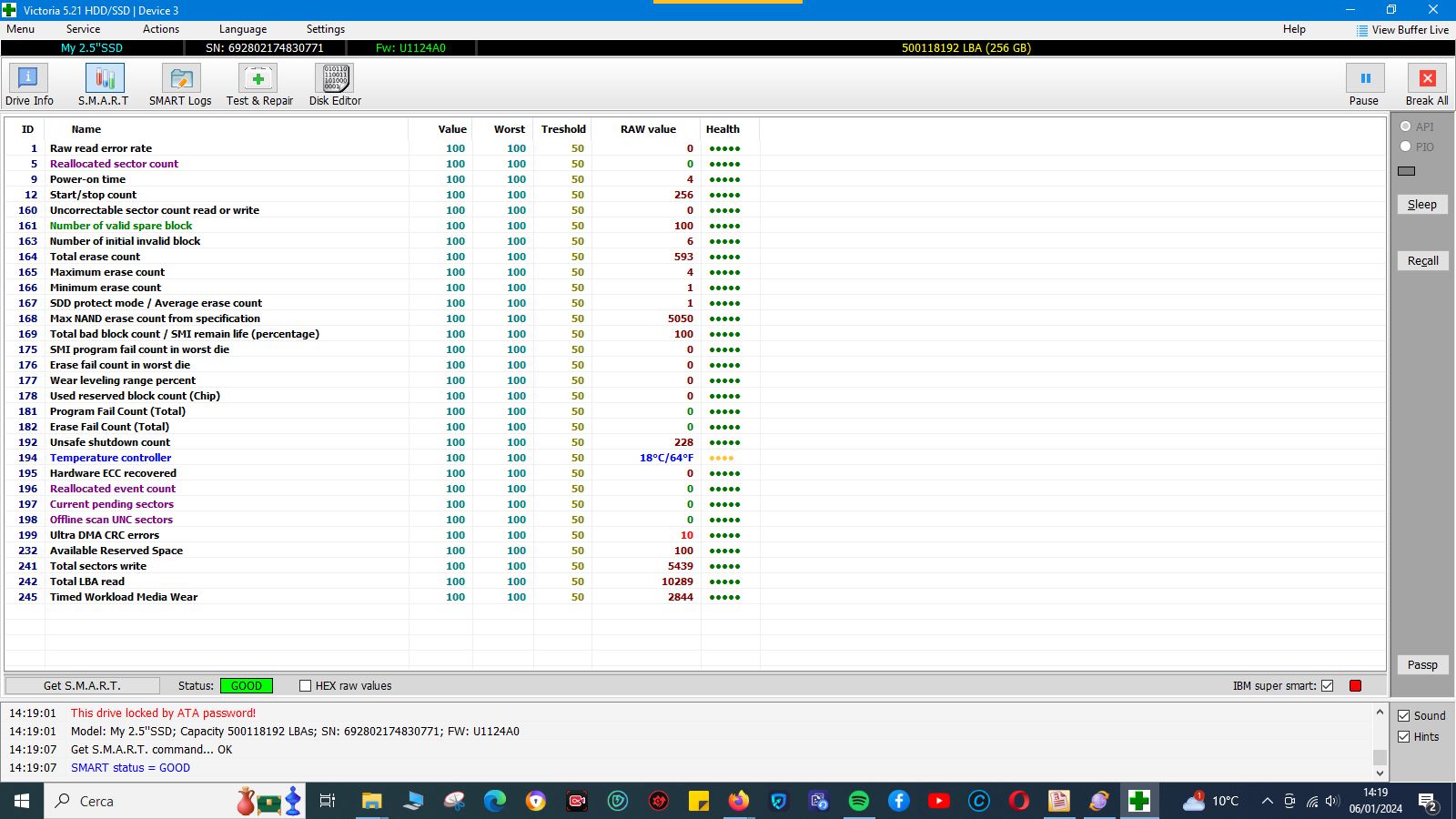
Task: Open the blue shield taskbar app
Action: (x=778, y=801)
